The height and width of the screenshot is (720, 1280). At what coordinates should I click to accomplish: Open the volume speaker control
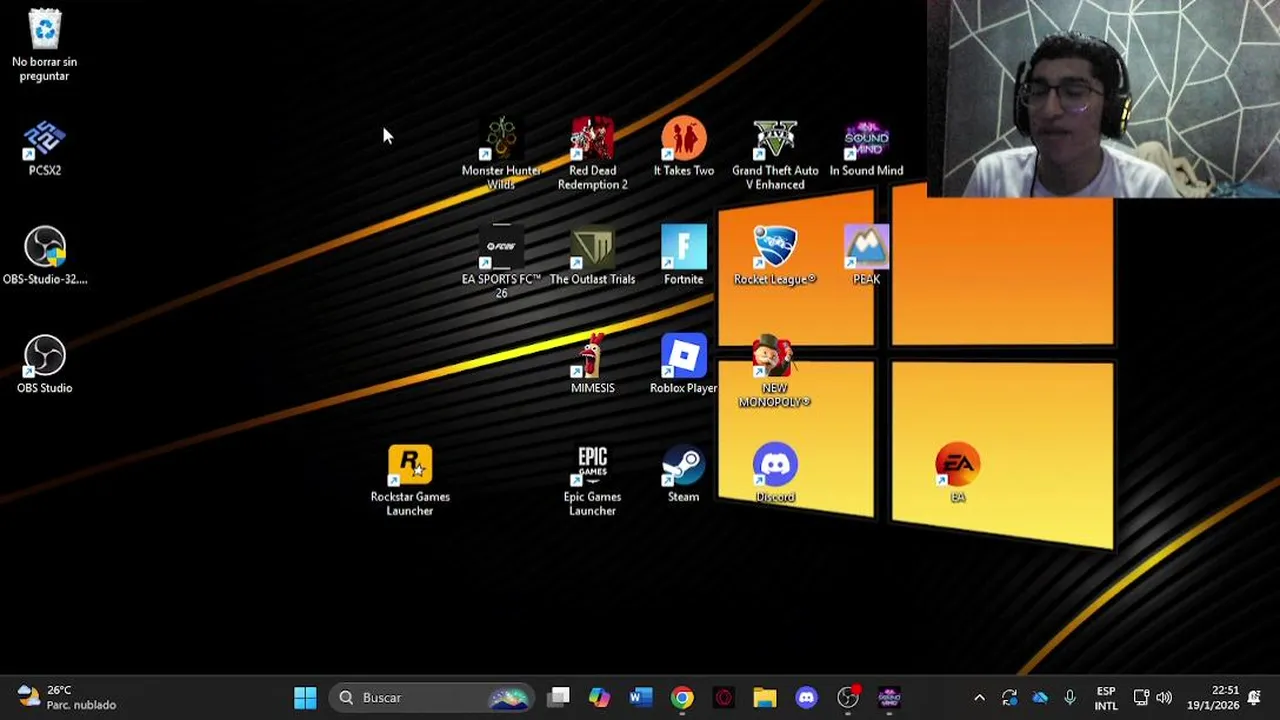coord(1164,697)
